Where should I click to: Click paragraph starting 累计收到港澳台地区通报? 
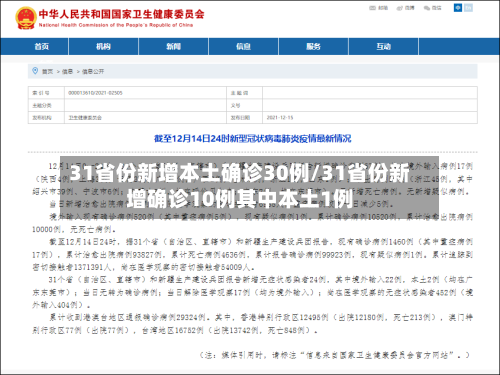click(252, 323)
